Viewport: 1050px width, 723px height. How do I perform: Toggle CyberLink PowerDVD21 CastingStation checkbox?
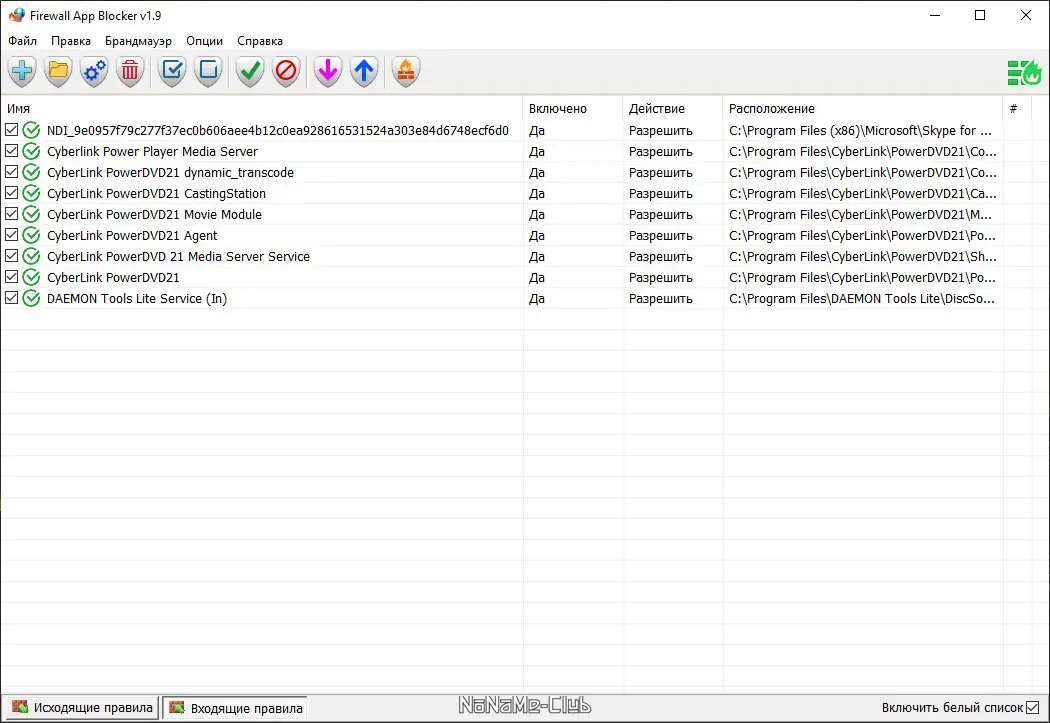(x=11, y=193)
